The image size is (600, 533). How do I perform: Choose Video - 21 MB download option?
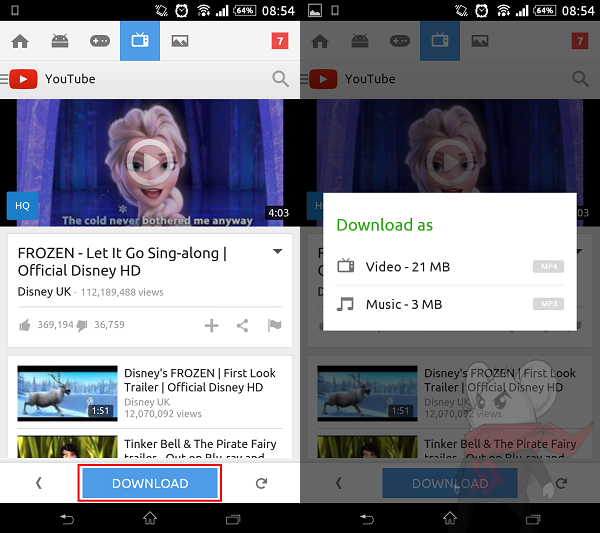450,267
